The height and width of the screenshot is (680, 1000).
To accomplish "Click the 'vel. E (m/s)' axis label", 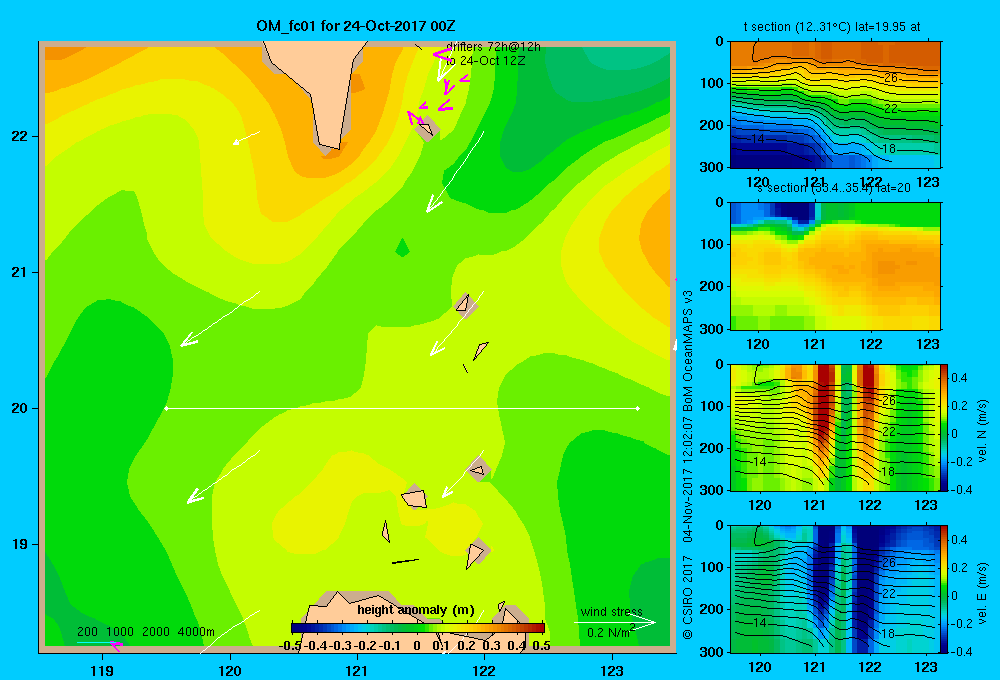I will coord(983,593).
